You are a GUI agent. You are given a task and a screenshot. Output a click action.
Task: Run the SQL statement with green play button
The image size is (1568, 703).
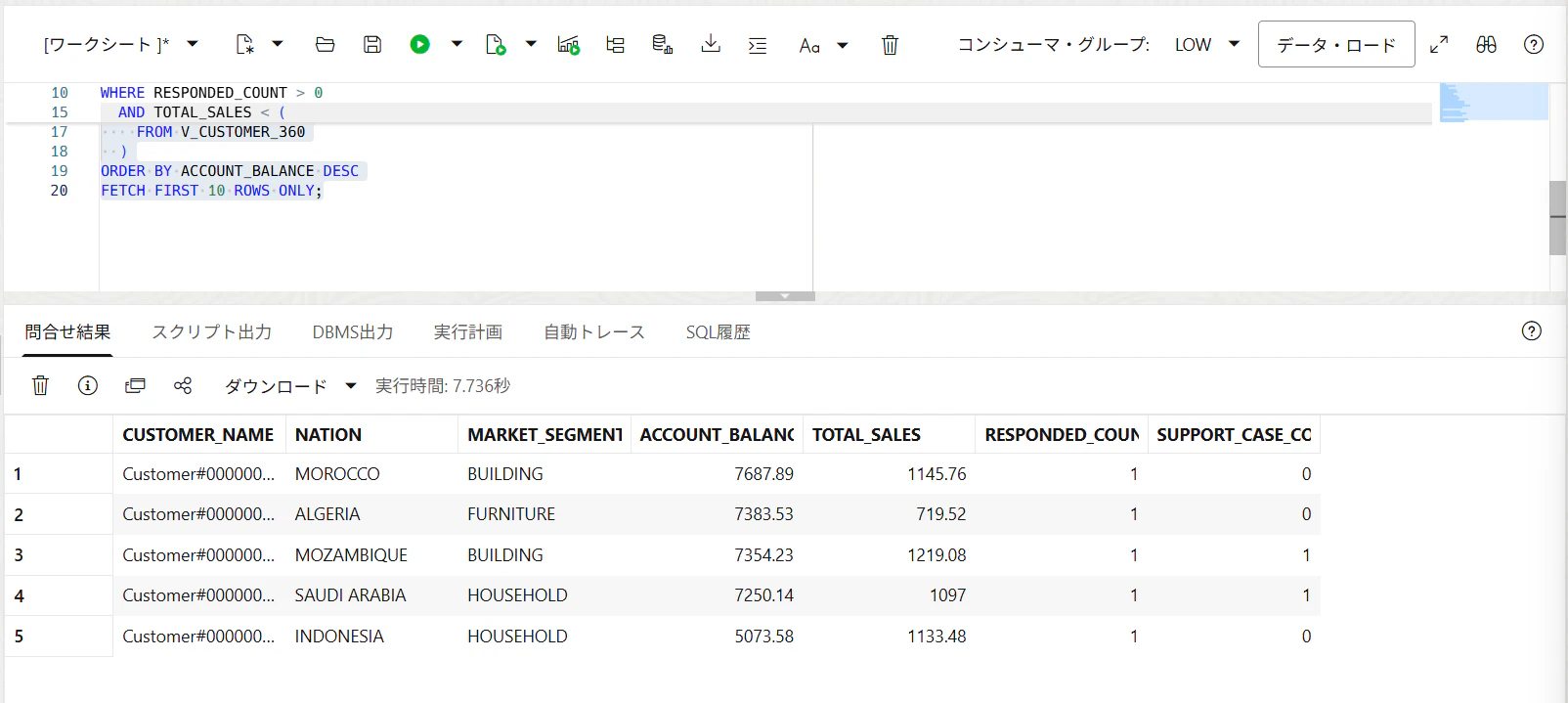[x=420, y=44]
